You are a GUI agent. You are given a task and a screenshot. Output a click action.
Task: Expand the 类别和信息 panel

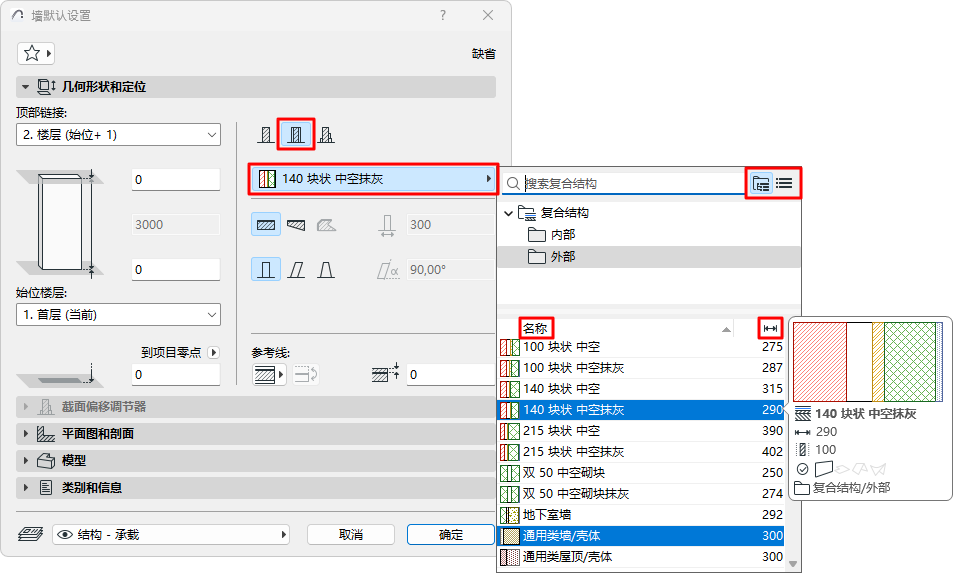click(26, 487)
